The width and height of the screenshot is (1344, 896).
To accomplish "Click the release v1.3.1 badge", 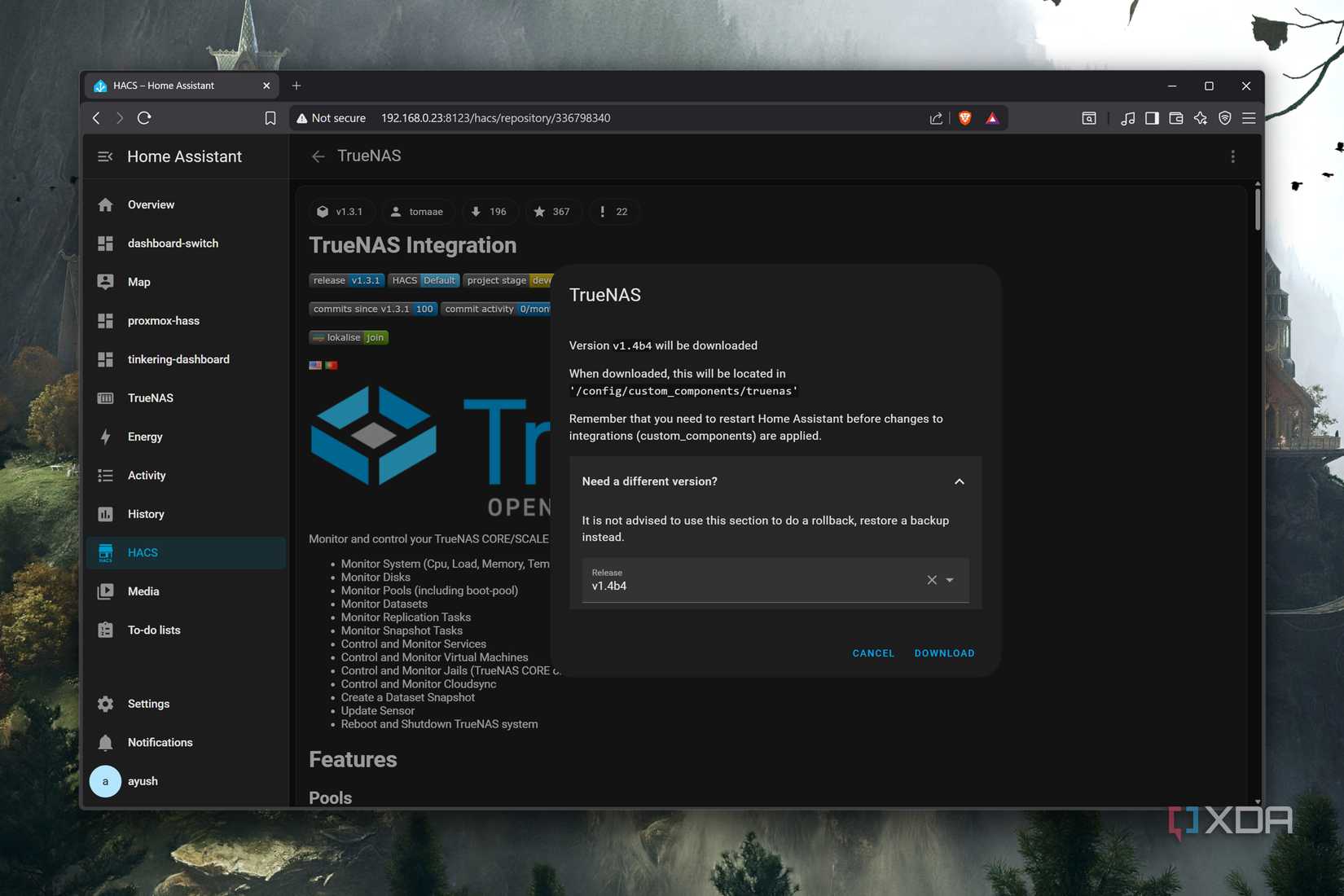I will [346, 280].
